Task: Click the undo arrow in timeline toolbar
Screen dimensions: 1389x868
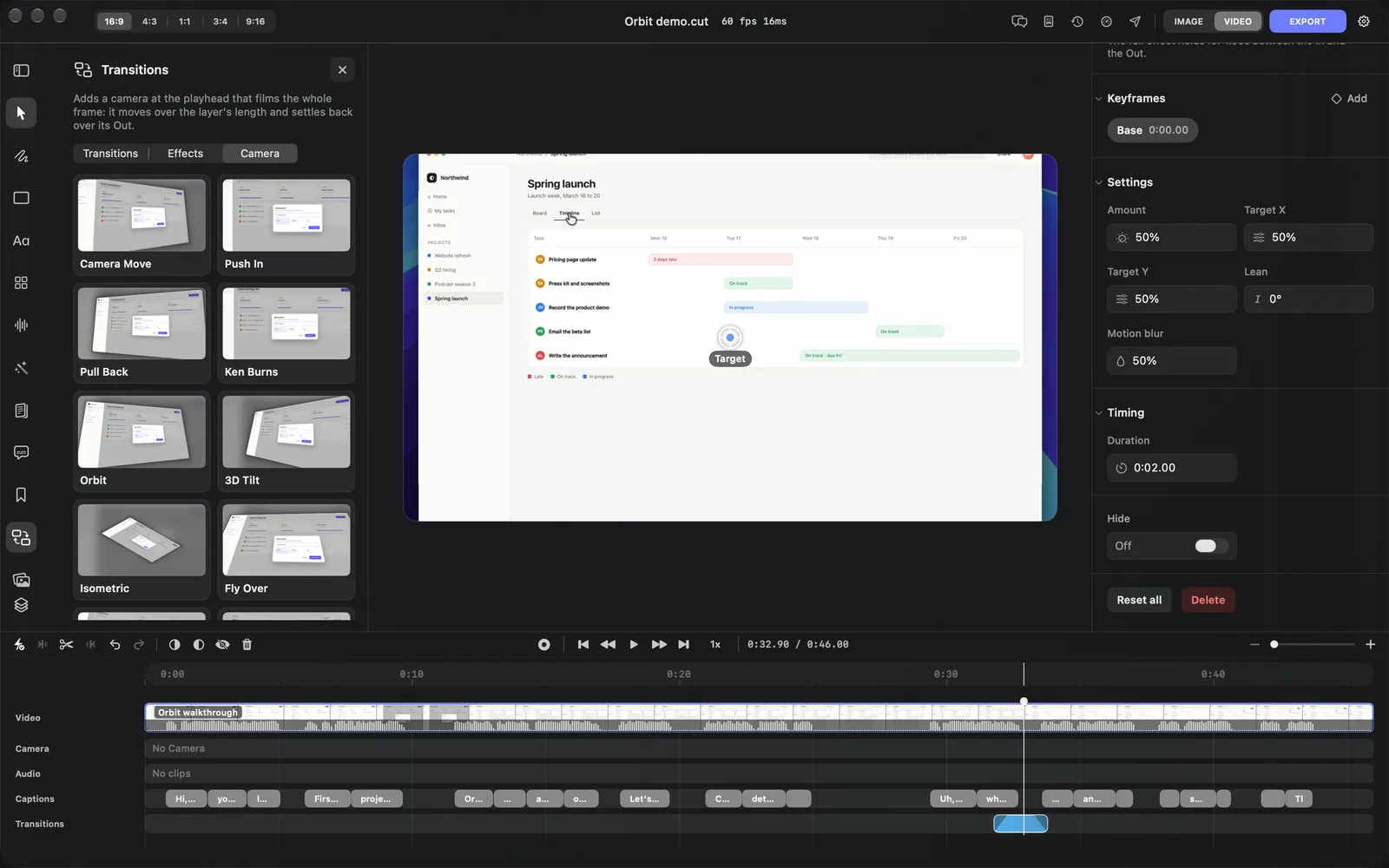Action: pyautogui.click(x=115, y=645)
